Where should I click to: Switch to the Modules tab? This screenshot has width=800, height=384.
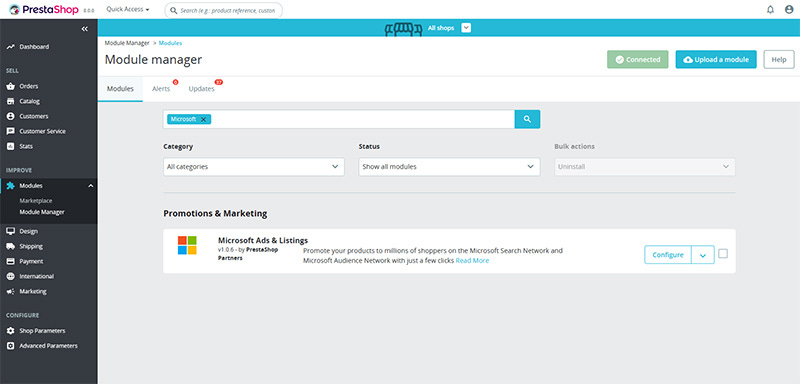[120, 89]
